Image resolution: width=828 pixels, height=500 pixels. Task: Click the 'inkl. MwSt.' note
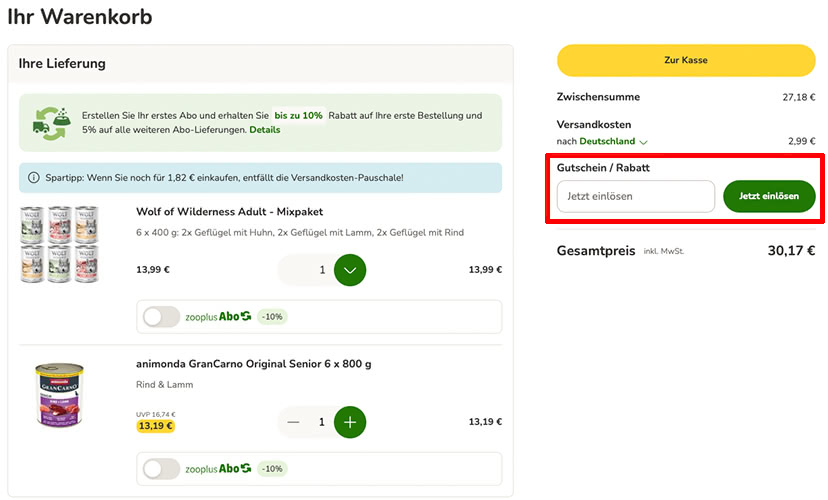point(663,251)
